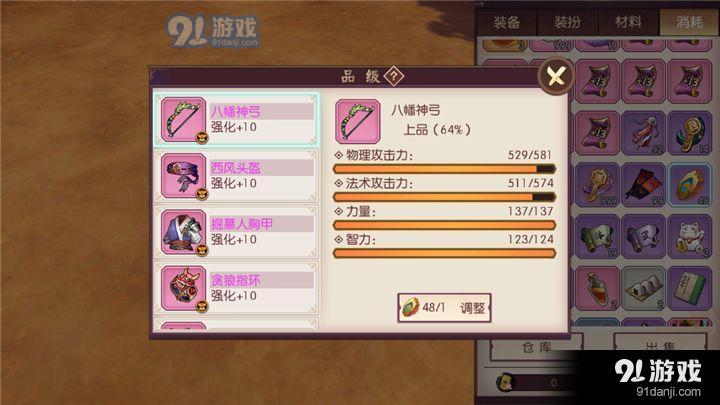Click the 法术攻击力 progress bar

pos(444,197)
